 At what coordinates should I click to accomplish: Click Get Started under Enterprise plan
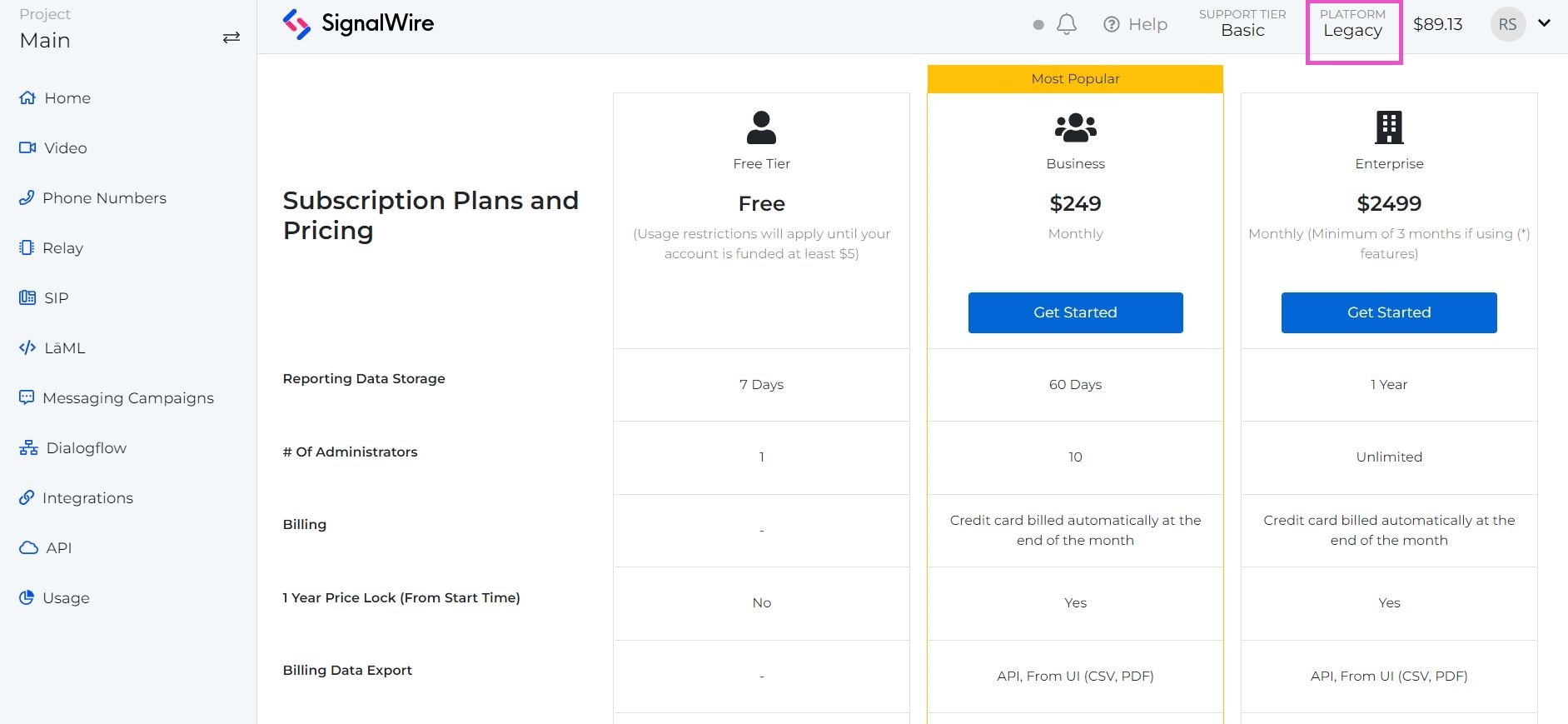pos(1389,312)
